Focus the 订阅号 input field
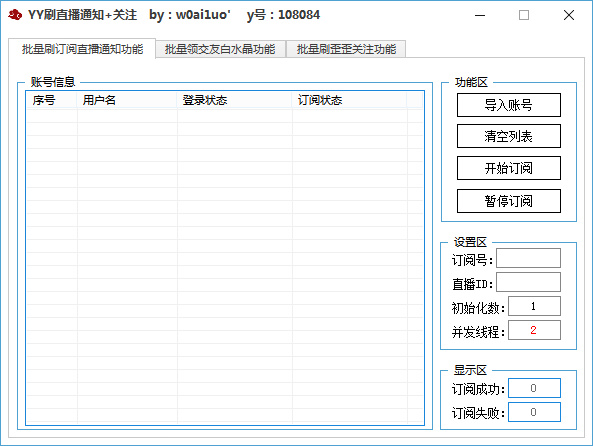 point(528,258)
